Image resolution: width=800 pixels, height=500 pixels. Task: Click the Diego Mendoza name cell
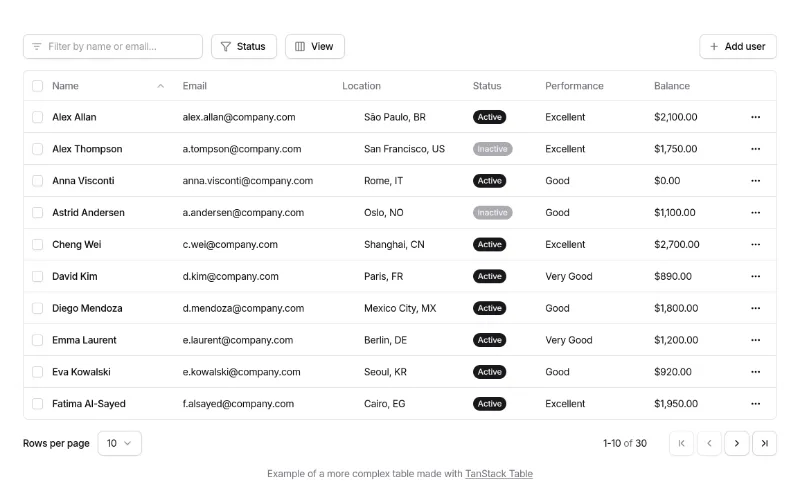point(87,308)
